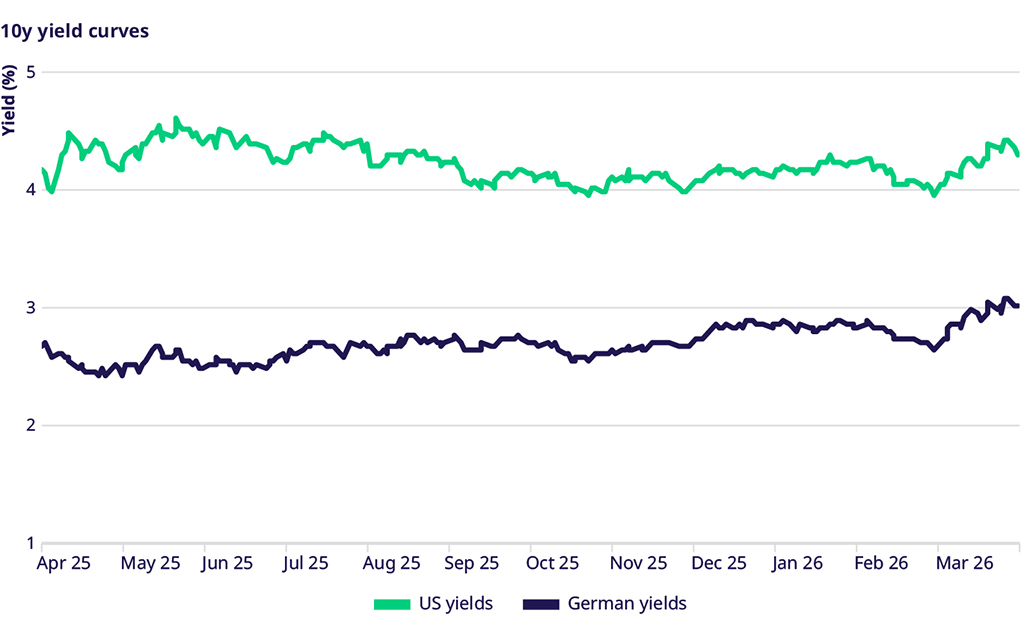Select the Aug 25 x-axis label
This screenshot has height=637, width=1024.
tap(391, 563)
